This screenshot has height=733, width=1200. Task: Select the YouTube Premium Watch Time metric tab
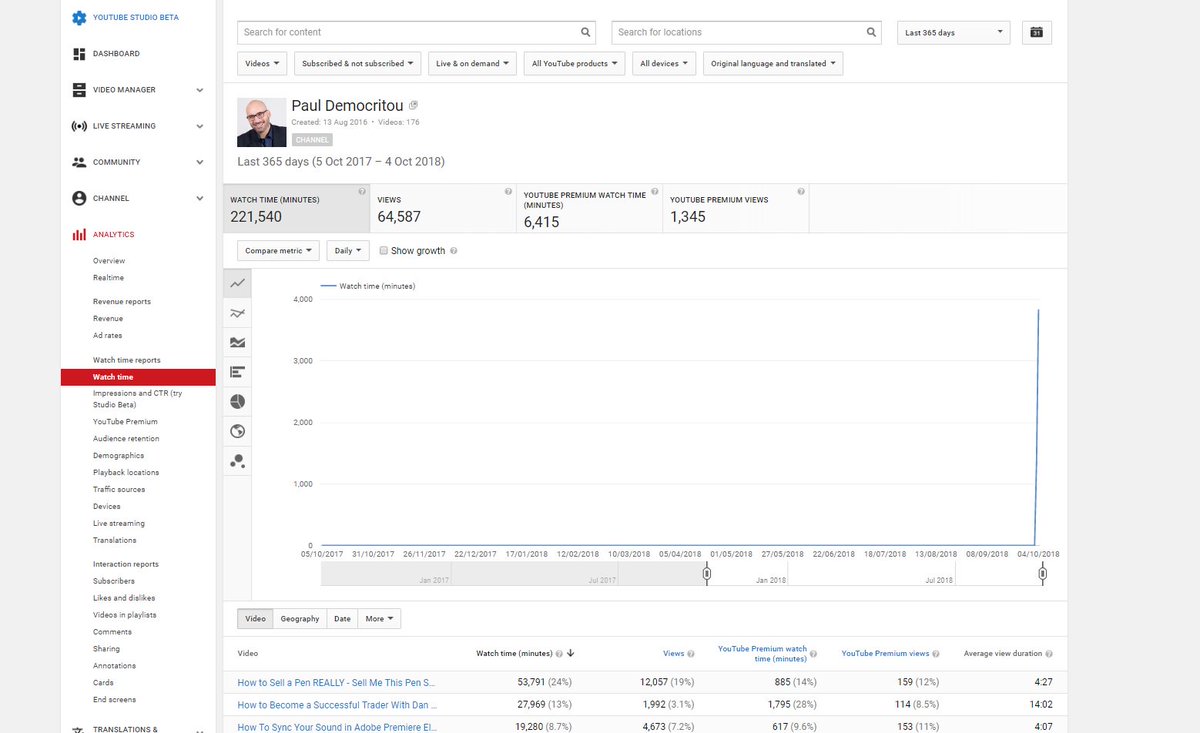click(x=589, y=208)
